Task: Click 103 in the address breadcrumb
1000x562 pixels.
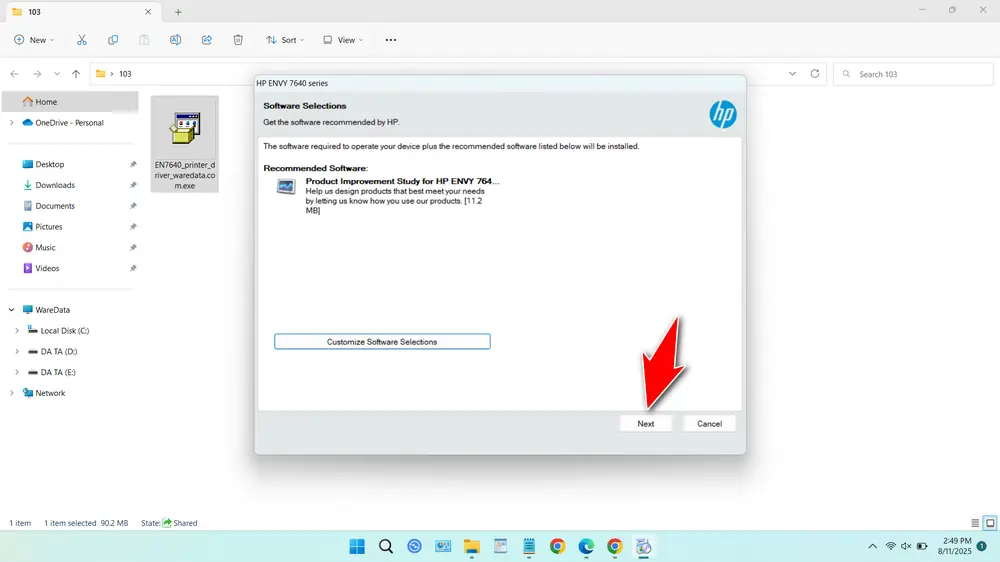Action: [125, 74]
